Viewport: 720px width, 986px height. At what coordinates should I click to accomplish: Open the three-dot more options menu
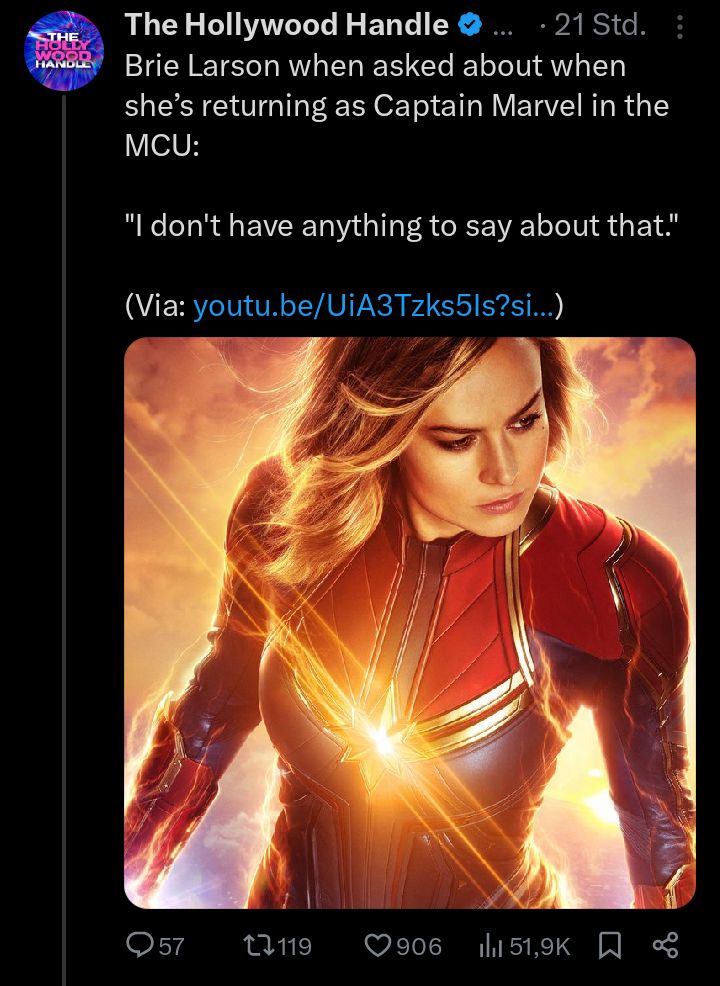point(680,26)
